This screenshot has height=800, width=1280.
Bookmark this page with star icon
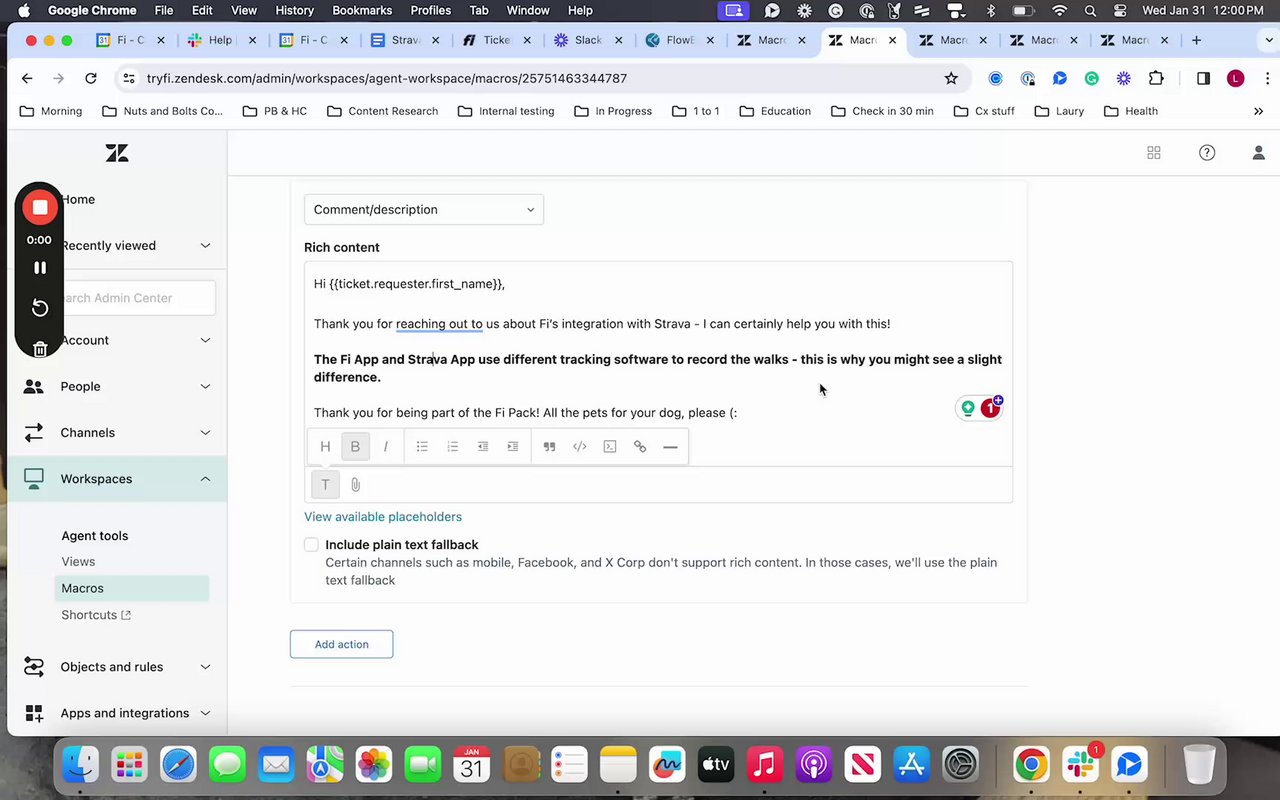951,78
